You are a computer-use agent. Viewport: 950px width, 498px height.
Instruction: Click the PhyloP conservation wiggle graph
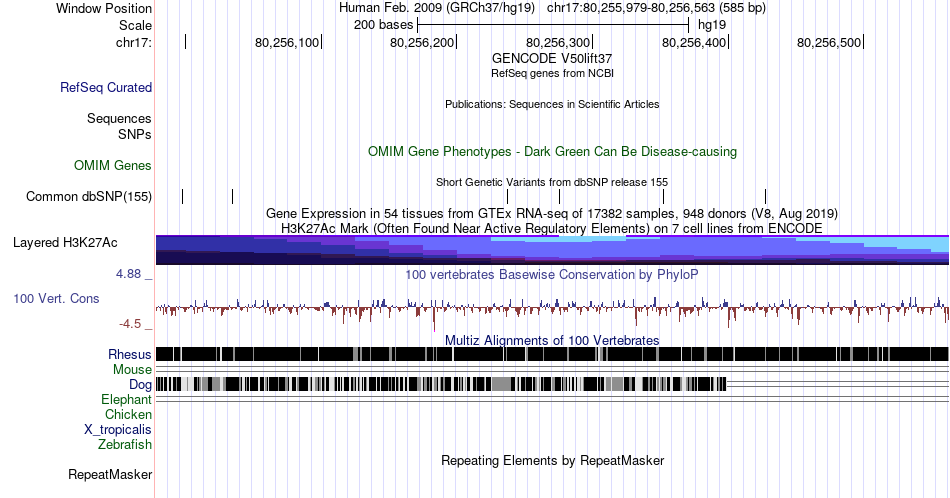point(552,312)
